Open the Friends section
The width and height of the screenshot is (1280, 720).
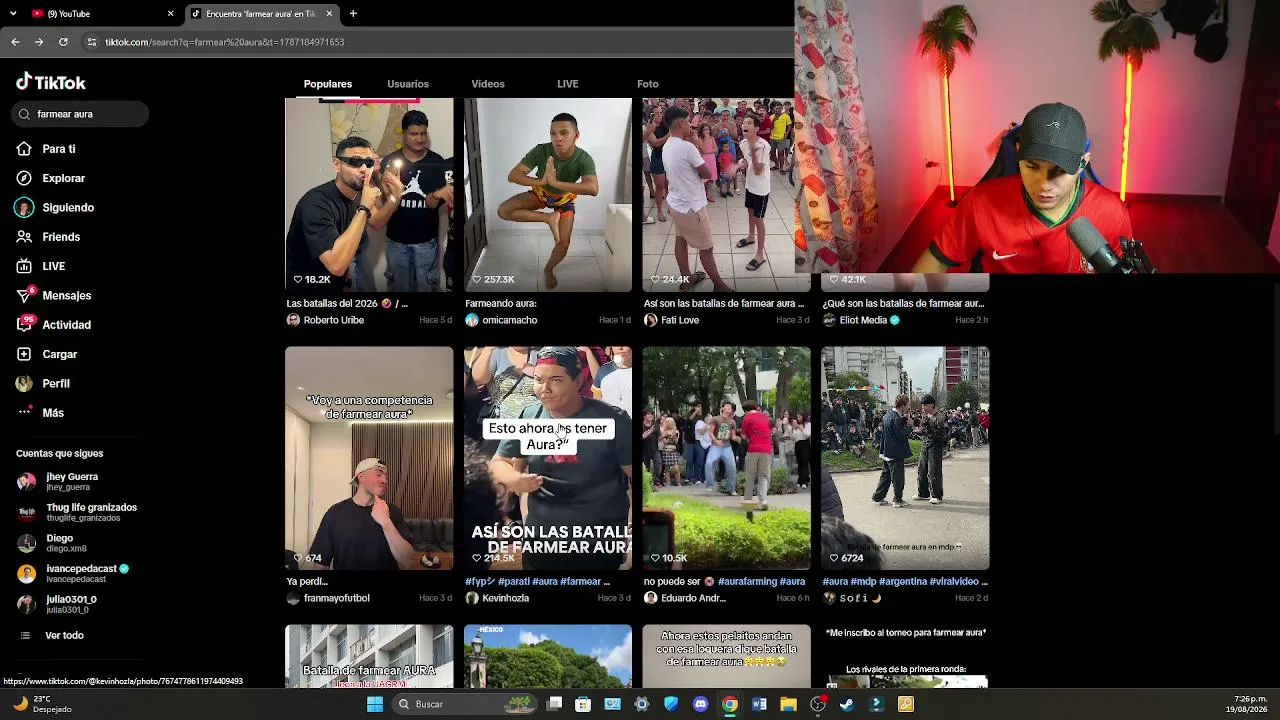coord(48,237)
